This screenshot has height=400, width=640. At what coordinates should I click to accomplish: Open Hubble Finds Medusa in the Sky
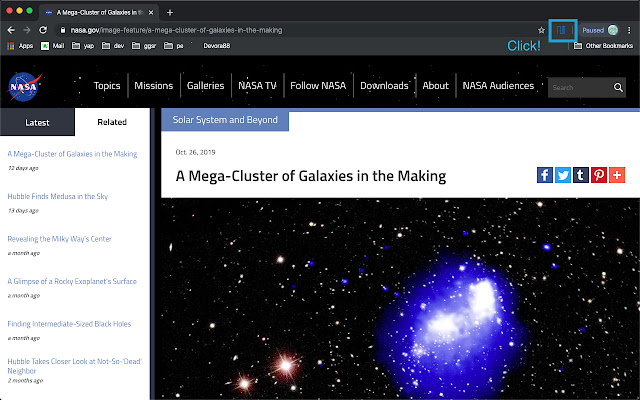coord(58,196)
